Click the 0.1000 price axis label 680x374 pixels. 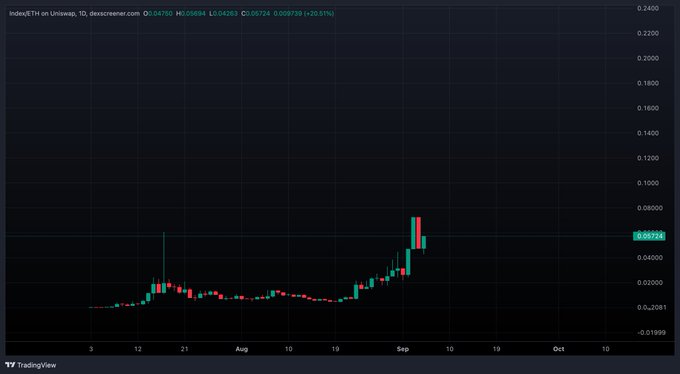coord(649,183)
